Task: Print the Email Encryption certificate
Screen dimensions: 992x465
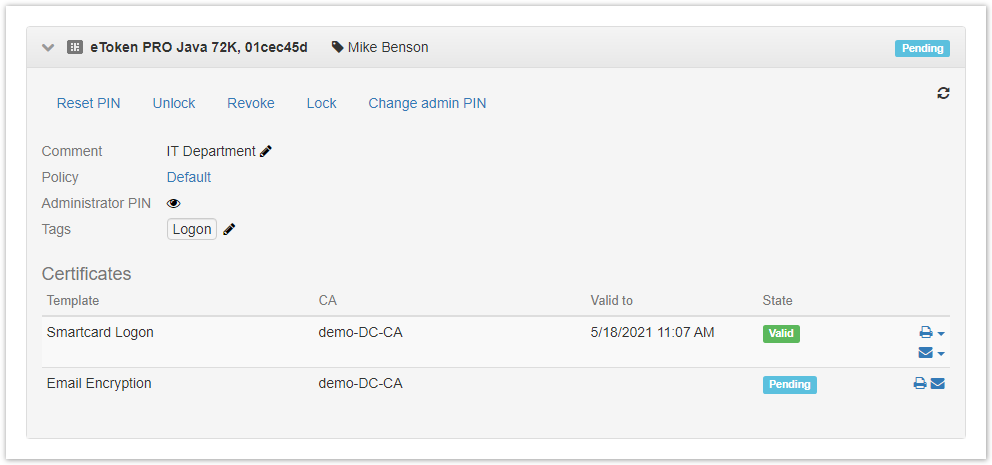Action: 920,383
